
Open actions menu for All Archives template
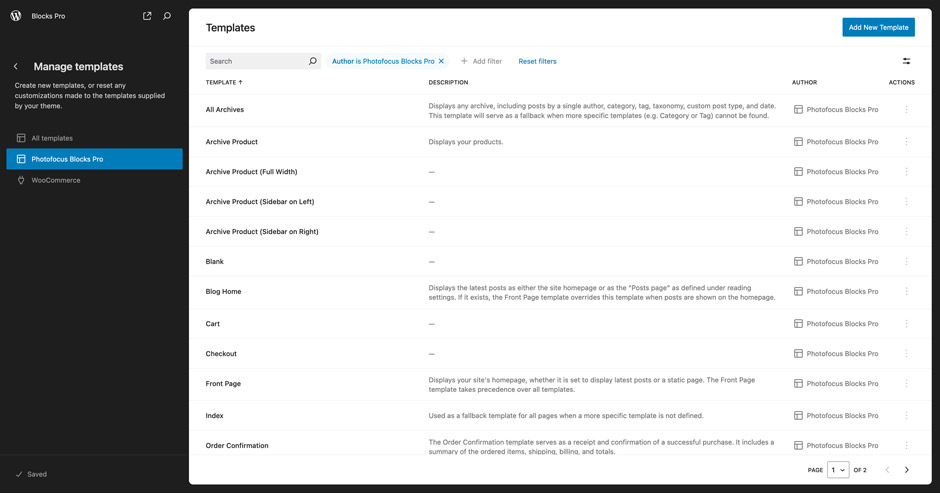(x=906, y=110)
